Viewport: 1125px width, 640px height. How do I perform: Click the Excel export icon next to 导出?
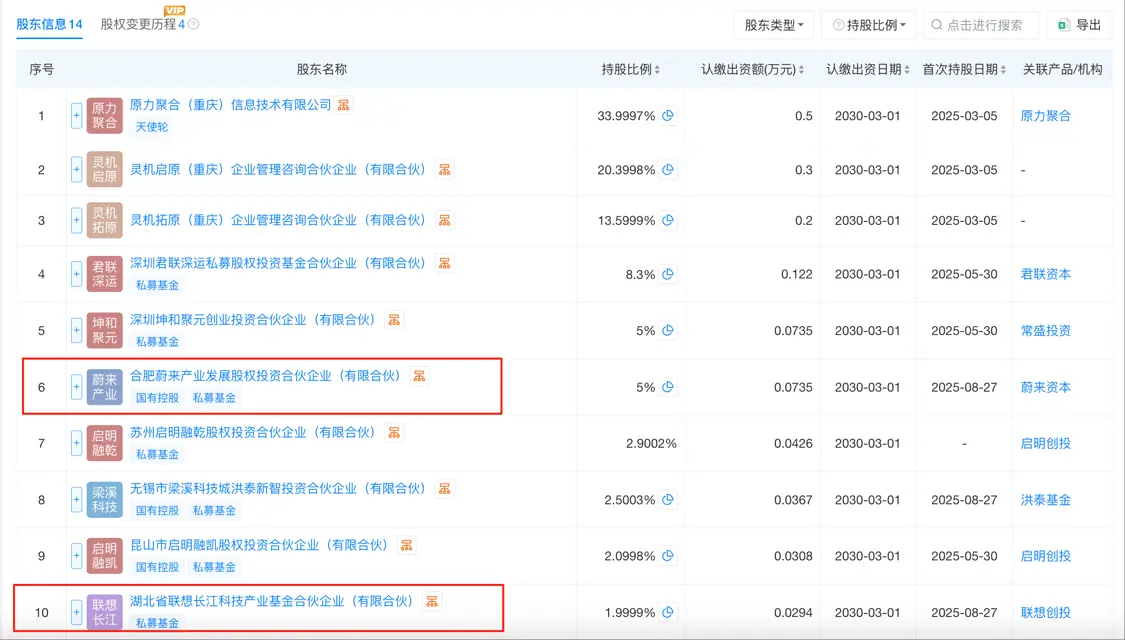click(1063, 24)
